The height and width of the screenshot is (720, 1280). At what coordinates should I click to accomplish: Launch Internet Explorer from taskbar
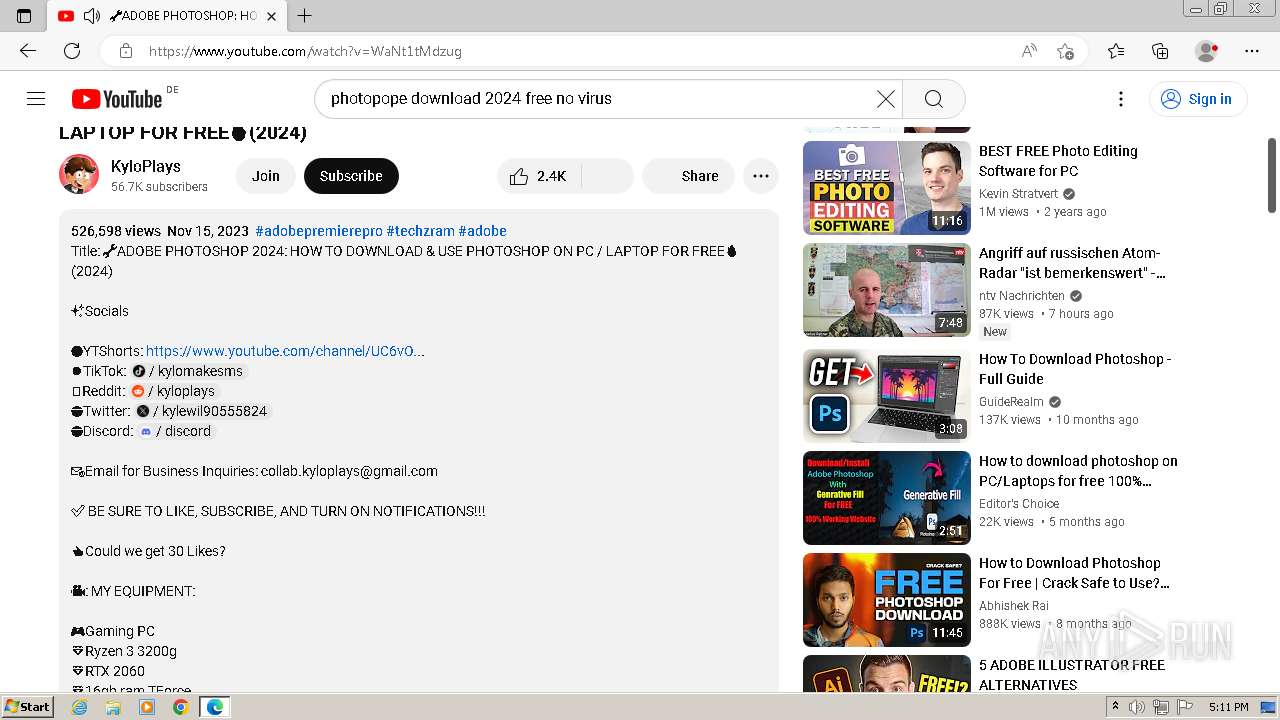point(79,707)
